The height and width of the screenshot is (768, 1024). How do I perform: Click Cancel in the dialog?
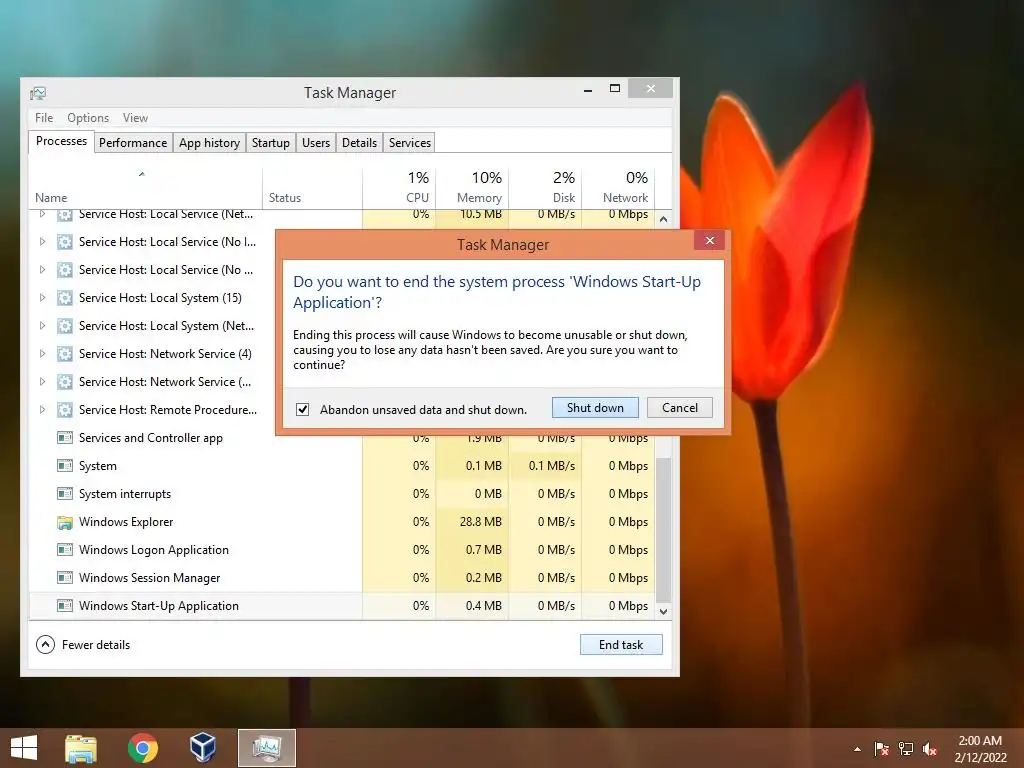click(680, 408)
